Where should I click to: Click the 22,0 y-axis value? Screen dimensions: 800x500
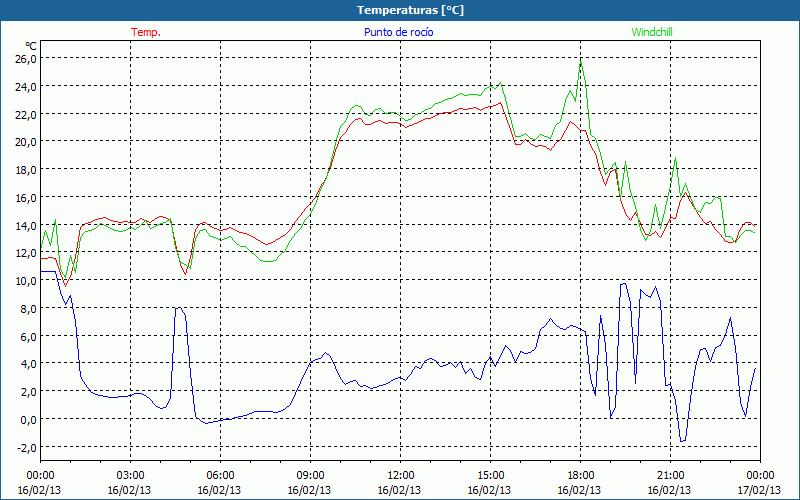(x=26, y=114)
